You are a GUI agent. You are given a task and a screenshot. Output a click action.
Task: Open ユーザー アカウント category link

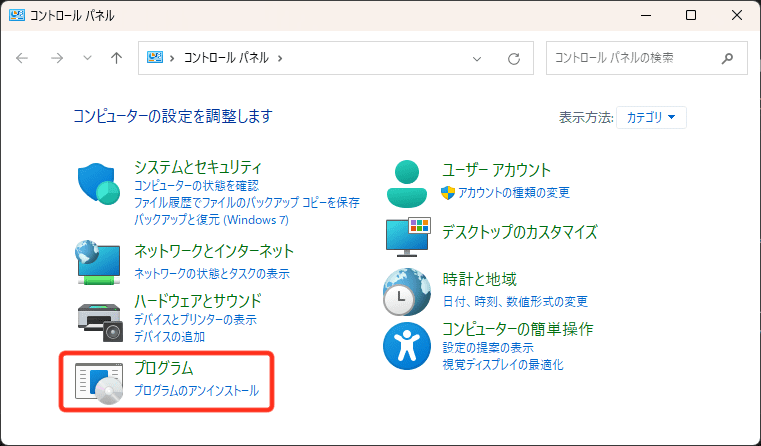pos(496,170)
